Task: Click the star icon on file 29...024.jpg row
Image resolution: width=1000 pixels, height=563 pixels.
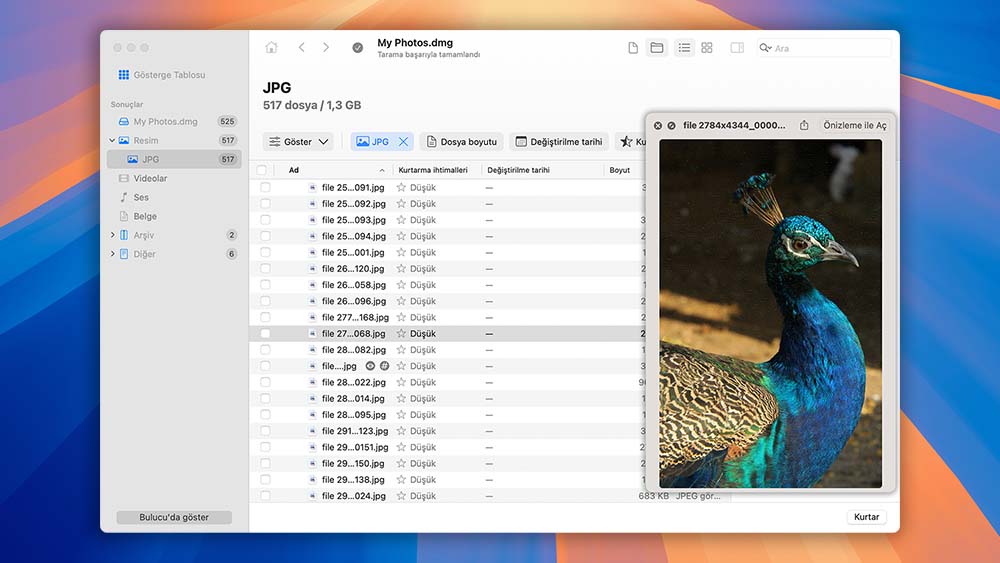Action: click(401, 496)
